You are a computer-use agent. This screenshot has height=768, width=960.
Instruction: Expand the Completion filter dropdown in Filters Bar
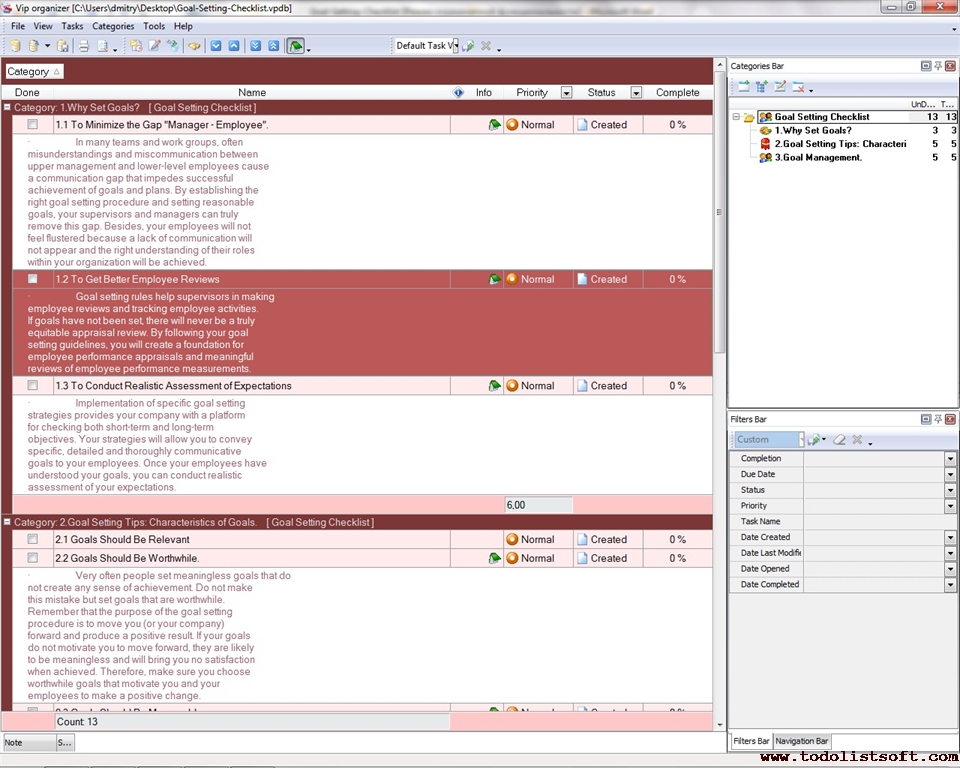pos(950,459)
